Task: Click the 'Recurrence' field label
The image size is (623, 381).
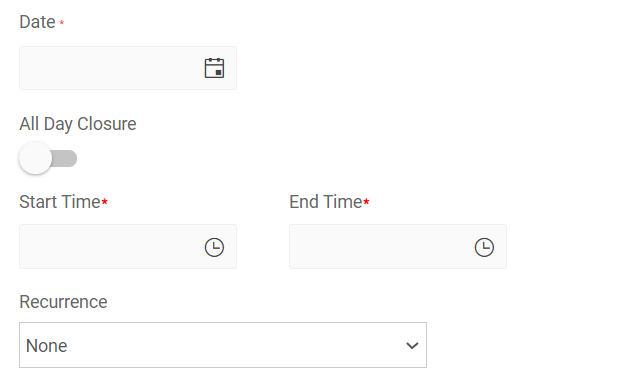Action: click(63, 302)
